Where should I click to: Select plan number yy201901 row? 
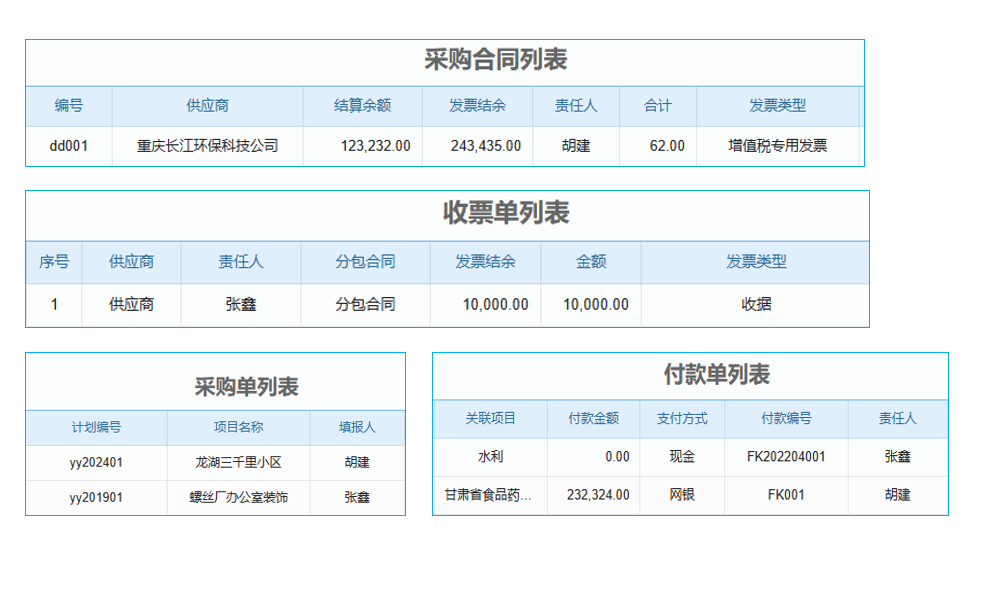click(x=97, y=497)
